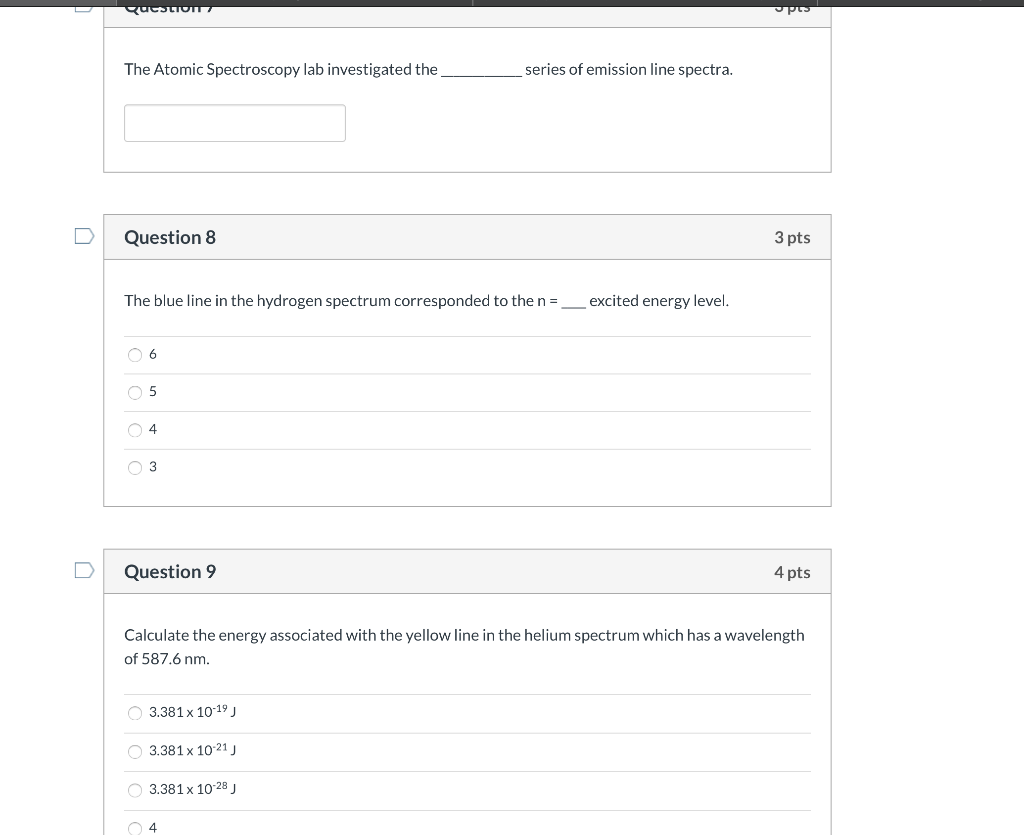Click the Question 9 header bar
The image size is (1024, 835).
(467, 571)
